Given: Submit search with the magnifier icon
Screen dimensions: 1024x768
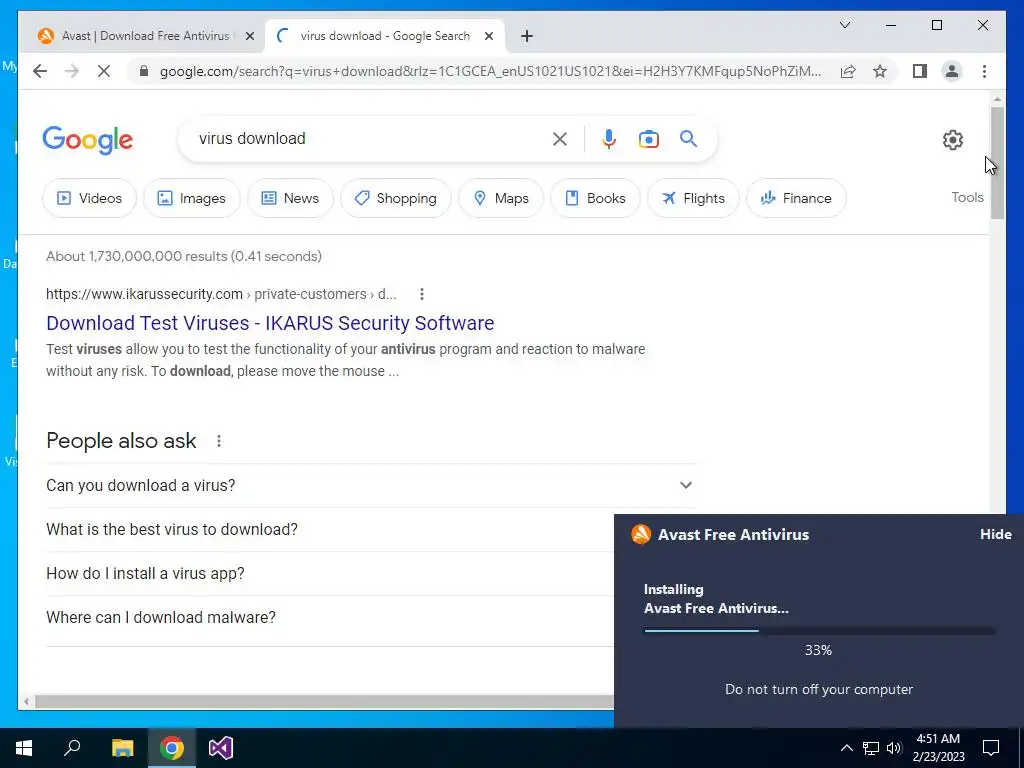Looking at the screenshot, I should pos(688,138).
